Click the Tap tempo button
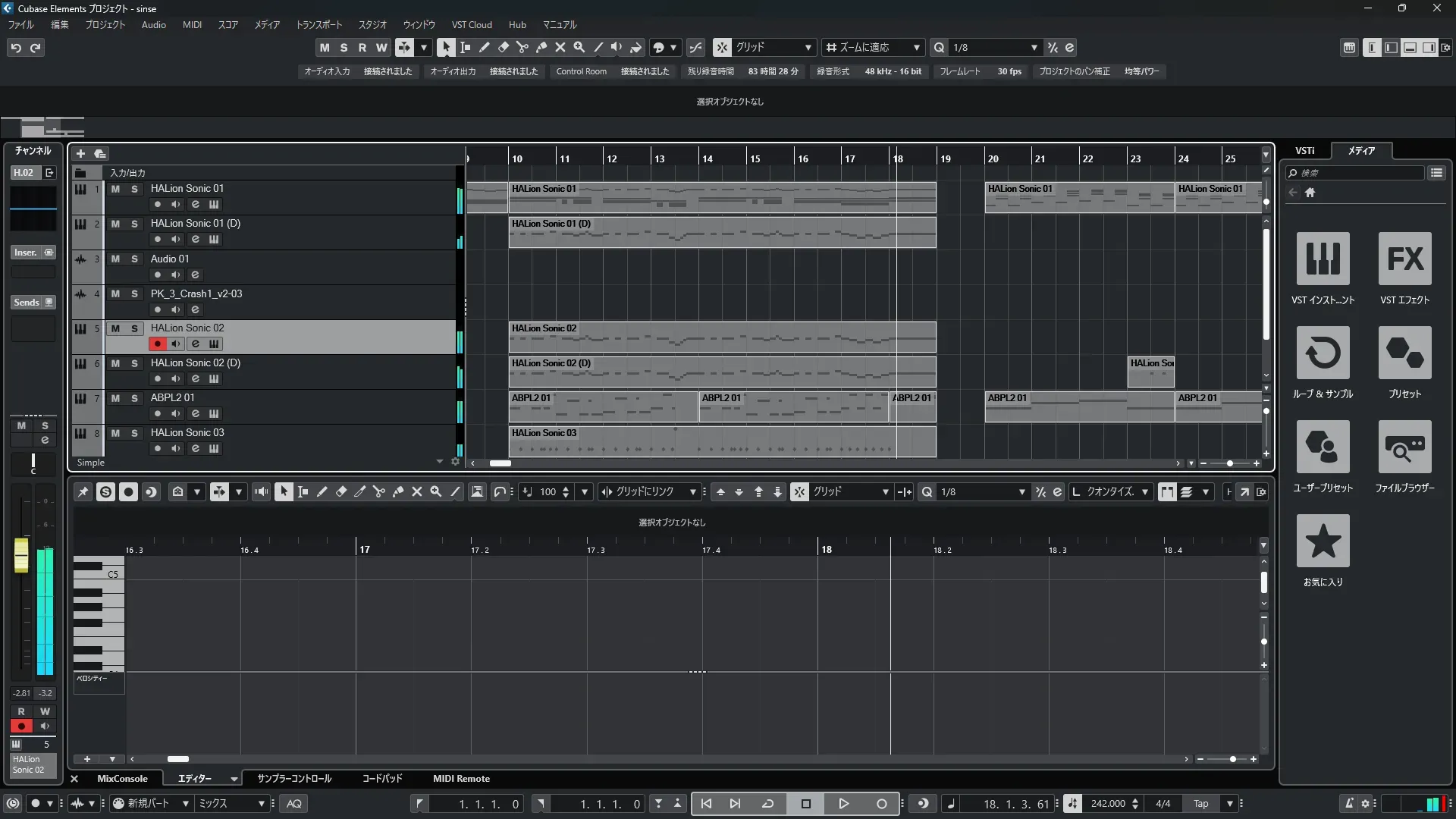The height and width of the screenshot is (819, 1456). point(1200,804)
